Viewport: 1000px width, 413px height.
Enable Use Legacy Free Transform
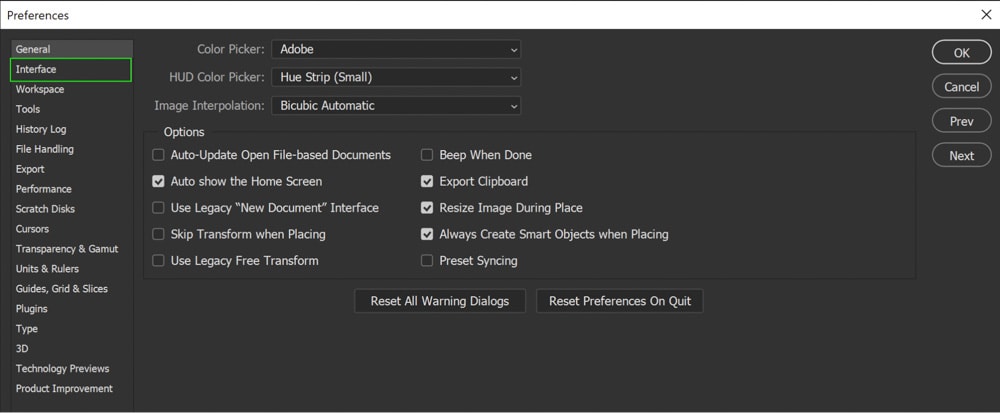tap(158, 261)
